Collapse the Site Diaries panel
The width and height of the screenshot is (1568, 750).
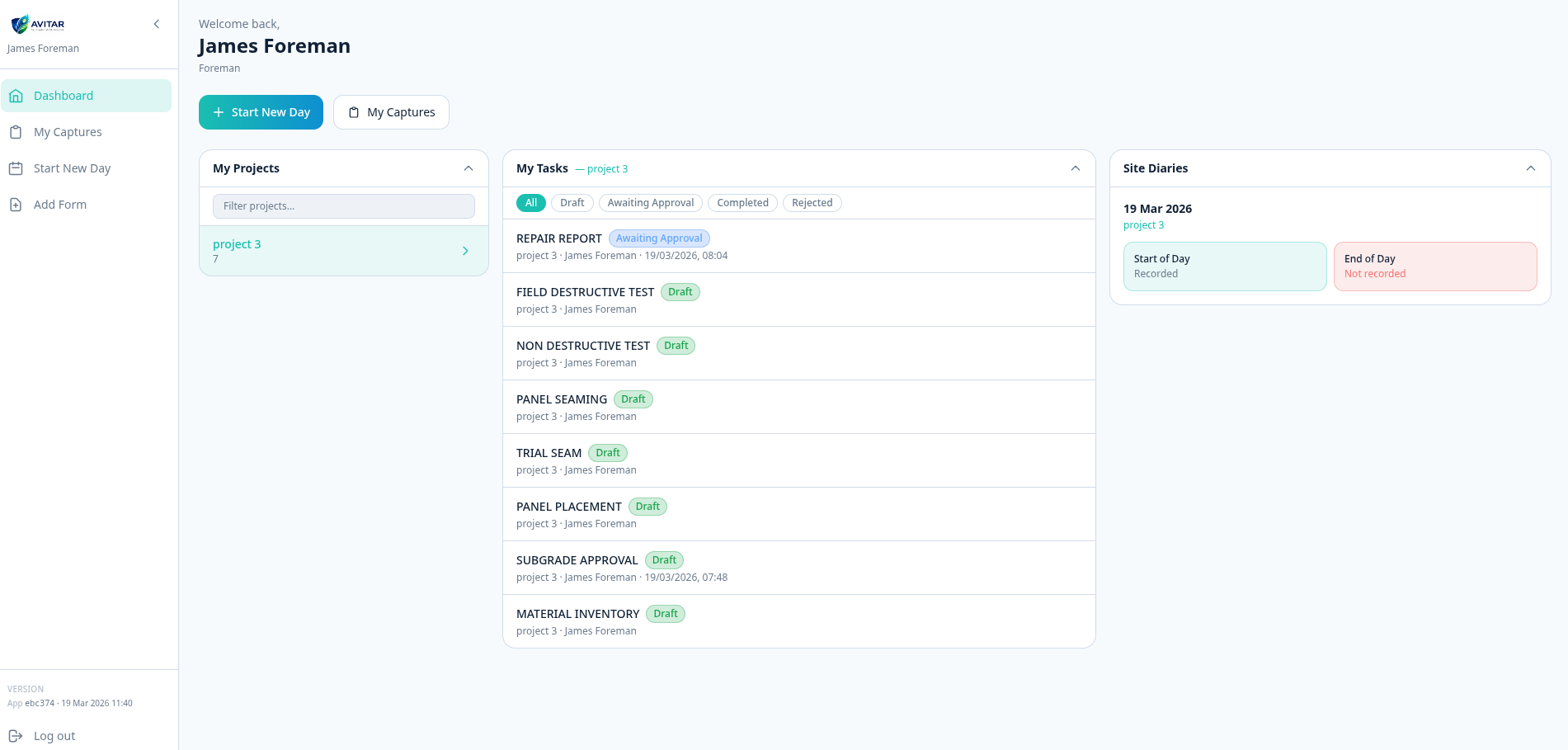1531,167
